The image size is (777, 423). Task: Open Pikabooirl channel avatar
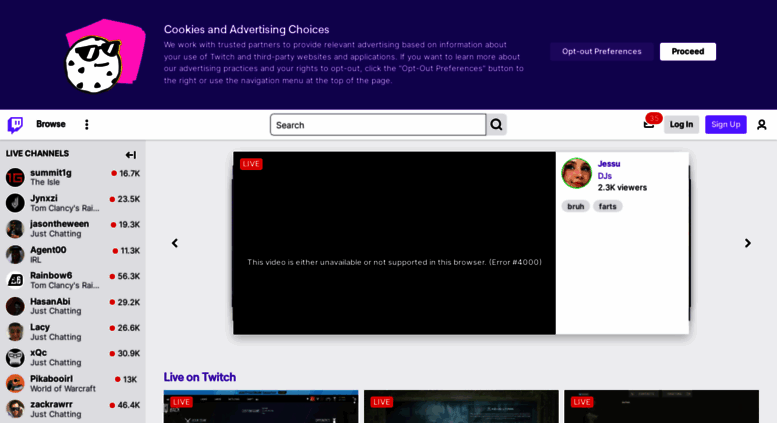pos(15,383)
